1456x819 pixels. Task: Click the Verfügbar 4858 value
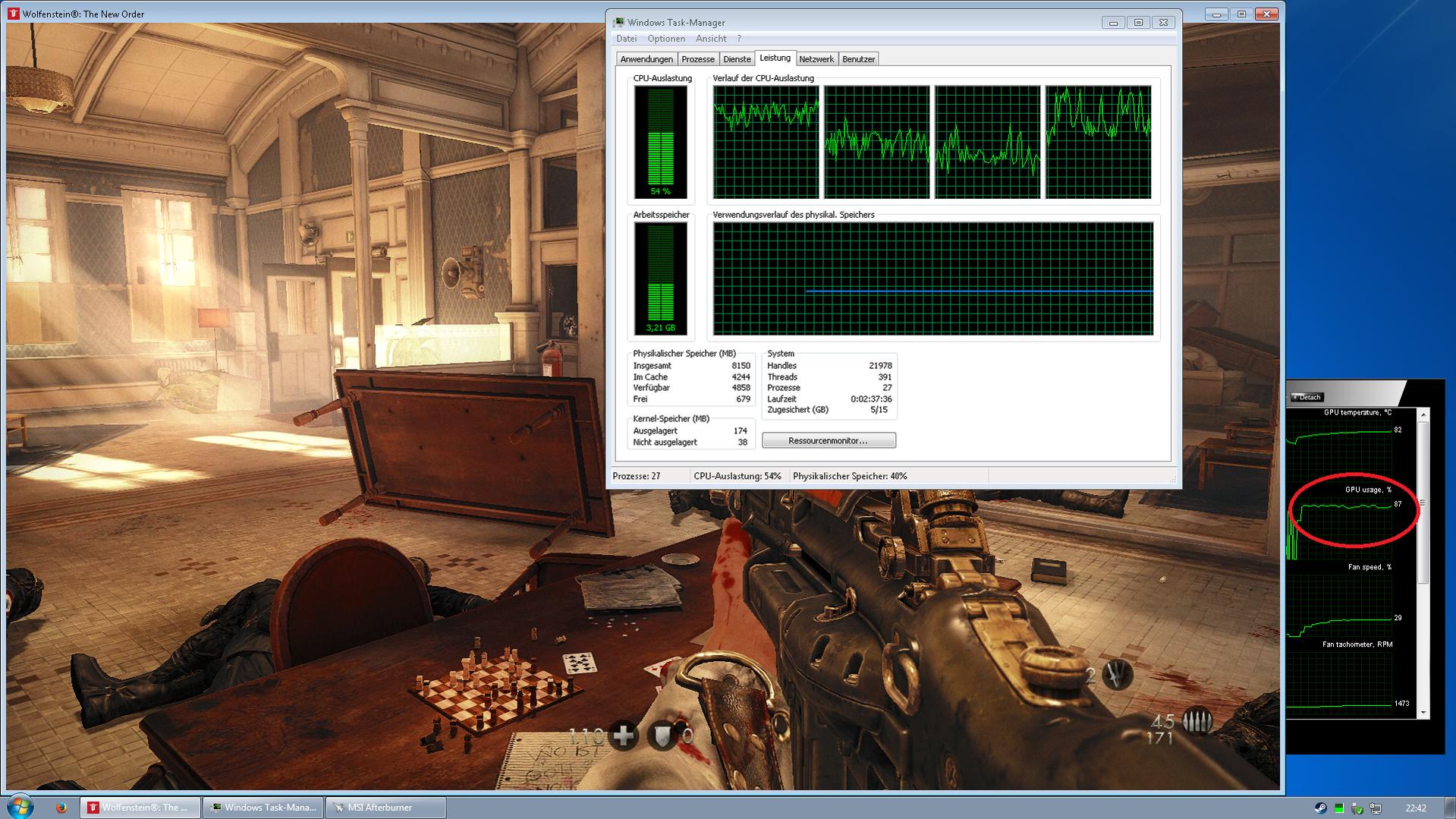click(741, 388)
